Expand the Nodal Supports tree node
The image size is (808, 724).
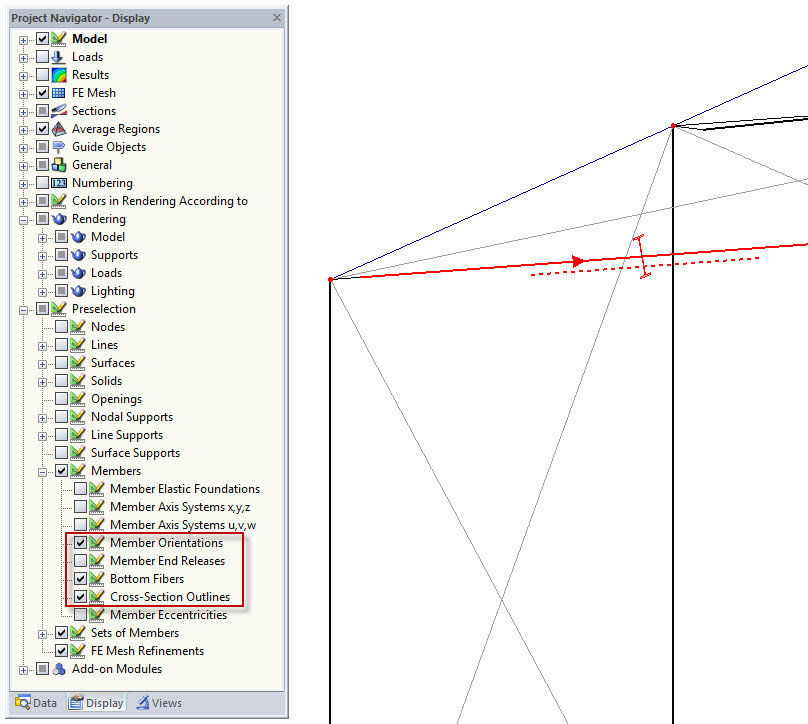(42, 418)
